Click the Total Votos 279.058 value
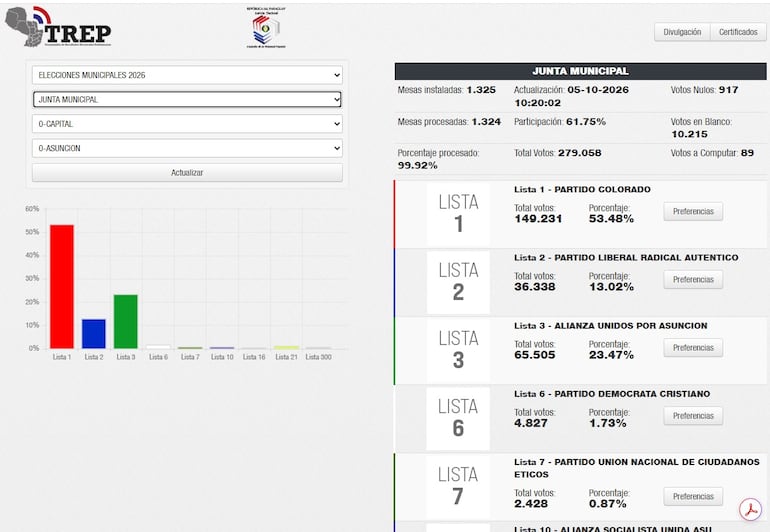The height and width of the screenshot is (532, 770). 580,153
